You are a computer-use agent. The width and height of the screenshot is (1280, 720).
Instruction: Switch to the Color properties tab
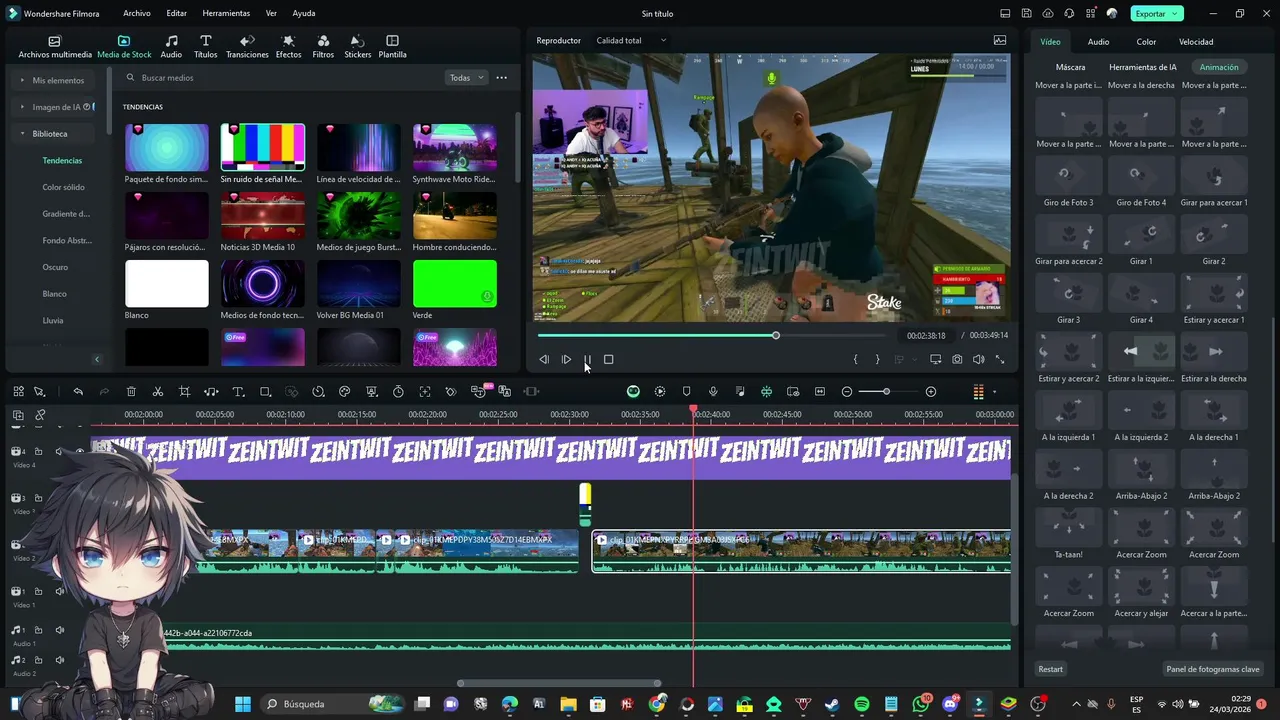tap(1146, 42)
